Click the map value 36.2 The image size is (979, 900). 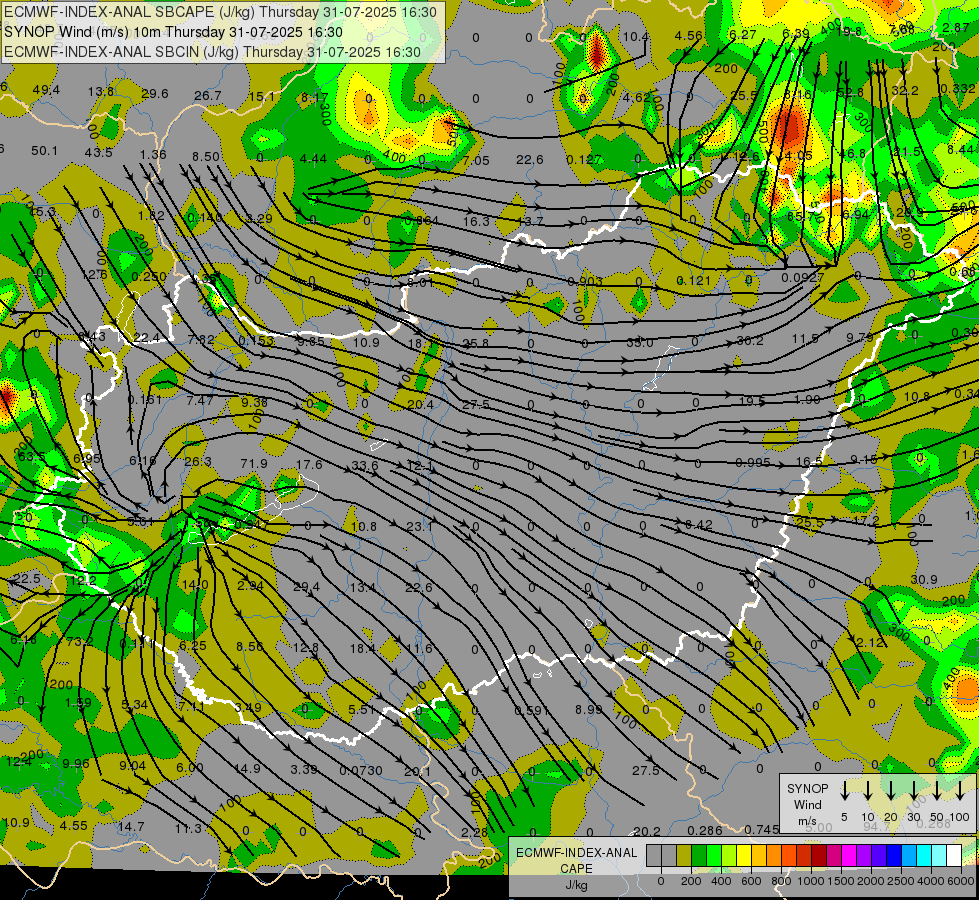point(750,340)
